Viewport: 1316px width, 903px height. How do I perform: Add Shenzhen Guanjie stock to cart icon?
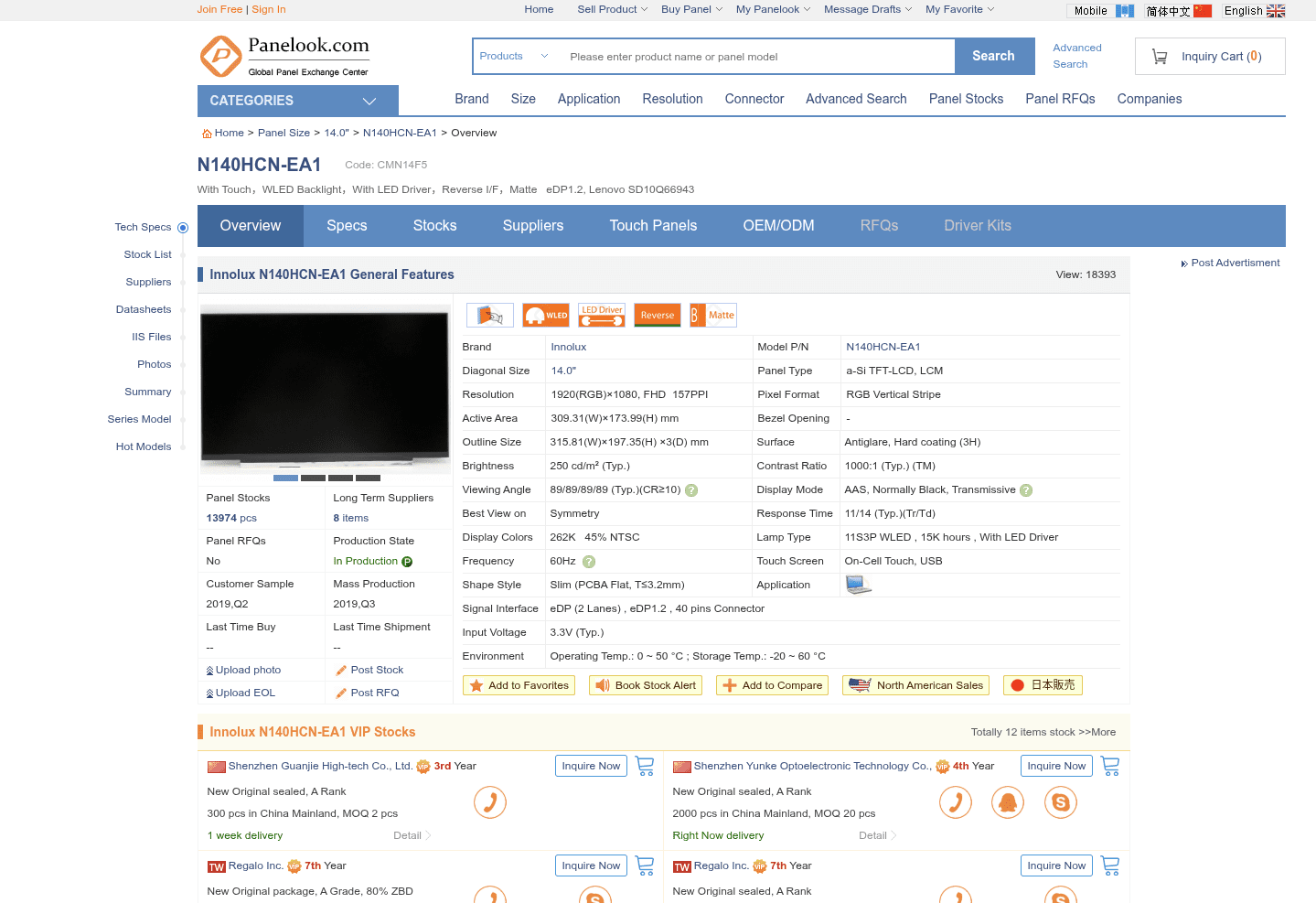coord(645,766)
